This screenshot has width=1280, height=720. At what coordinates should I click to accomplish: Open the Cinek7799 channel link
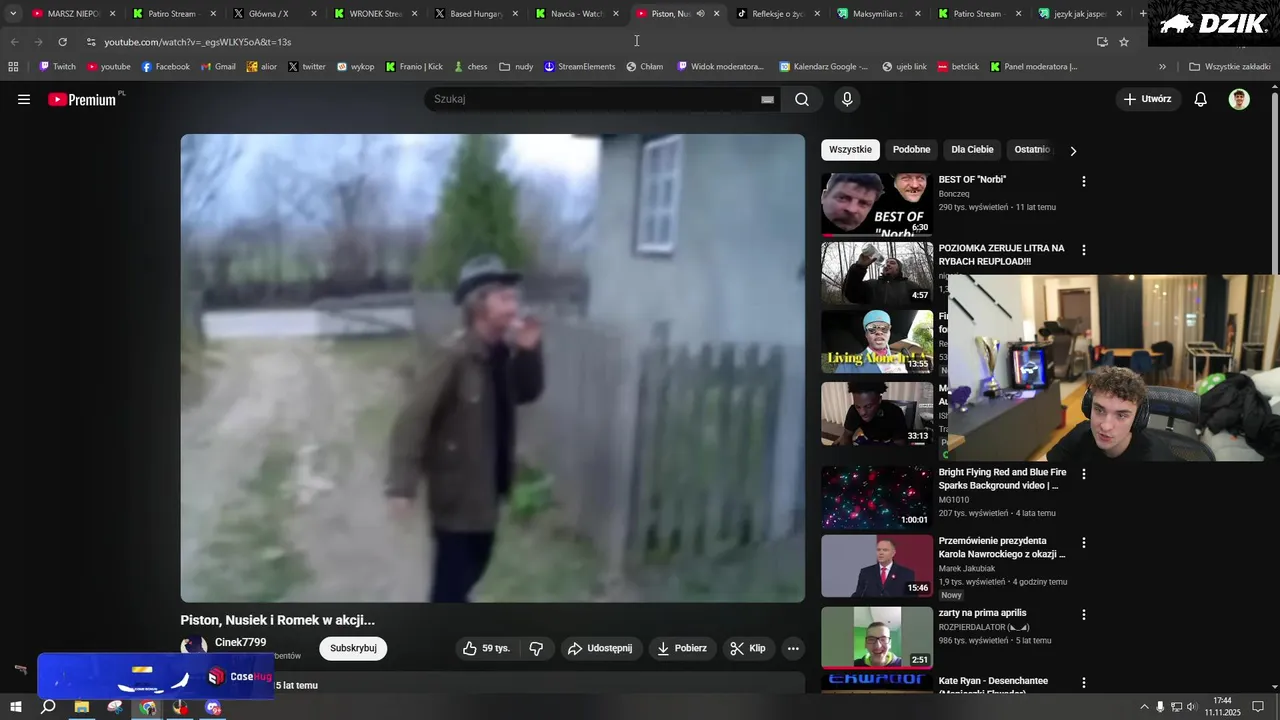pyautogui.click(x=240, y=643)
